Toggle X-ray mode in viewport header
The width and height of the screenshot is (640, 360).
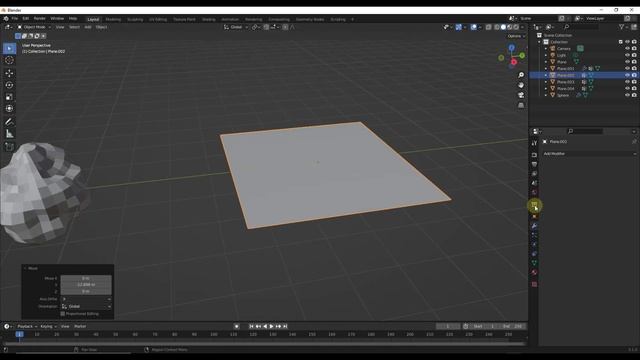489,27
